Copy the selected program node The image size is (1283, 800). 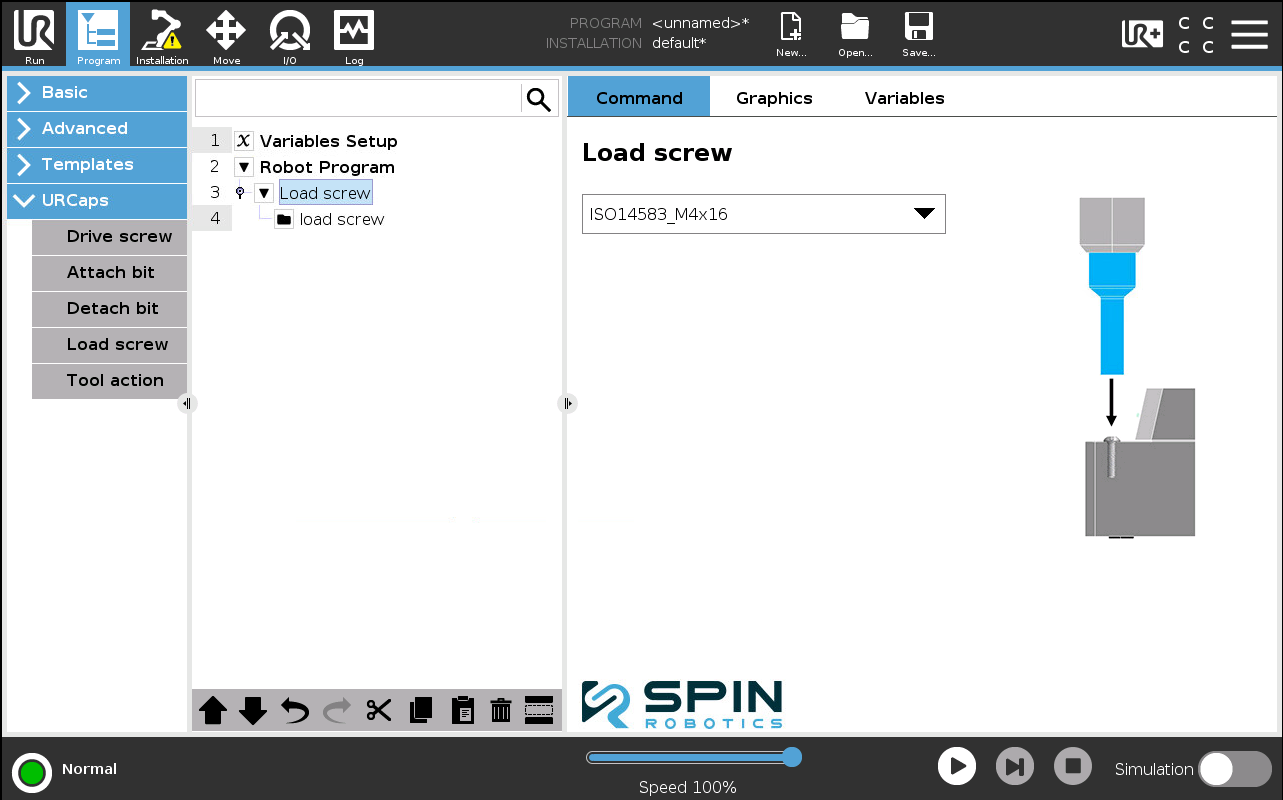(x=421, y=710)
